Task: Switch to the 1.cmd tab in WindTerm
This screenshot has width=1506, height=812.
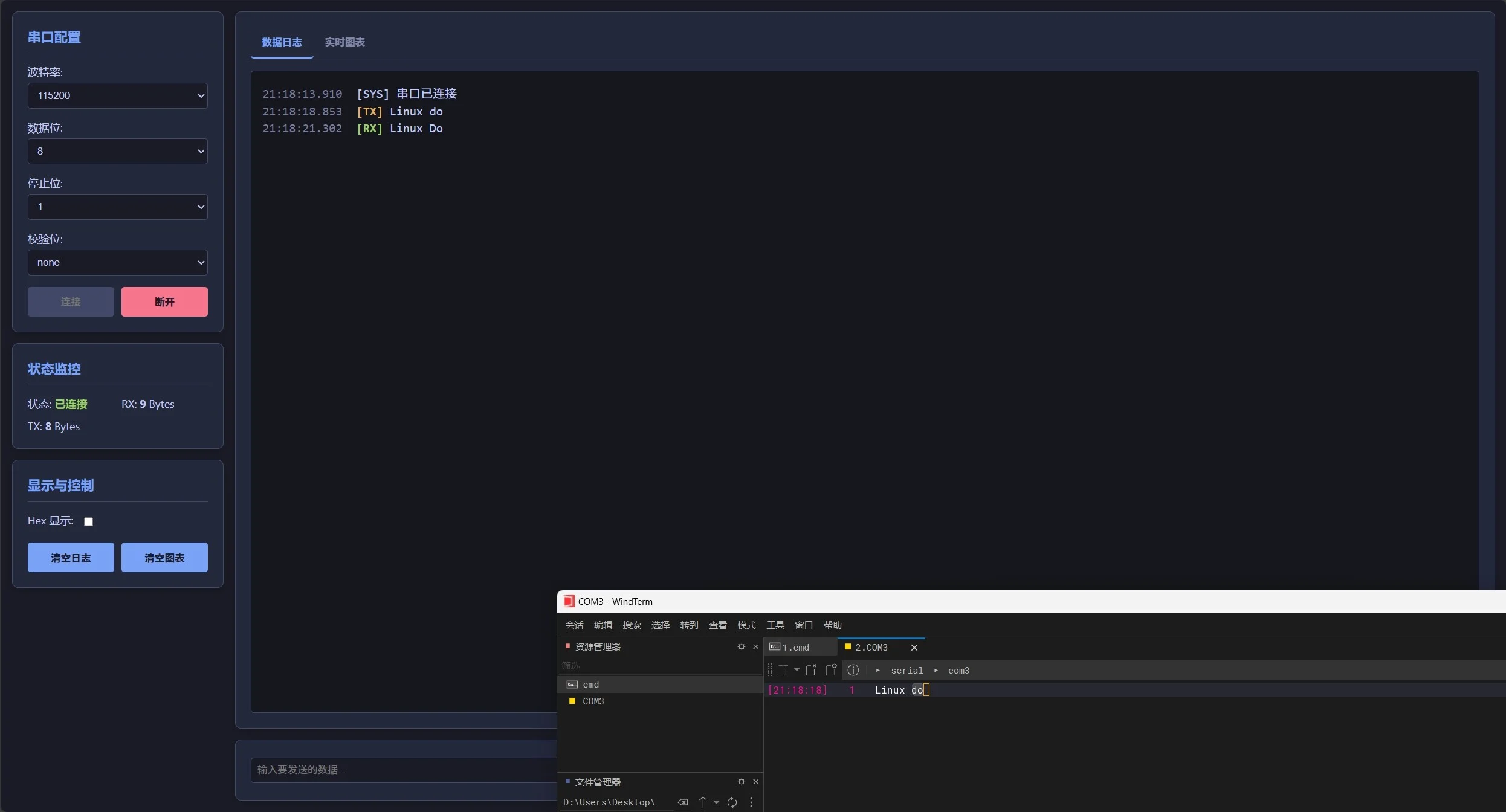Action: click(801, 647)
